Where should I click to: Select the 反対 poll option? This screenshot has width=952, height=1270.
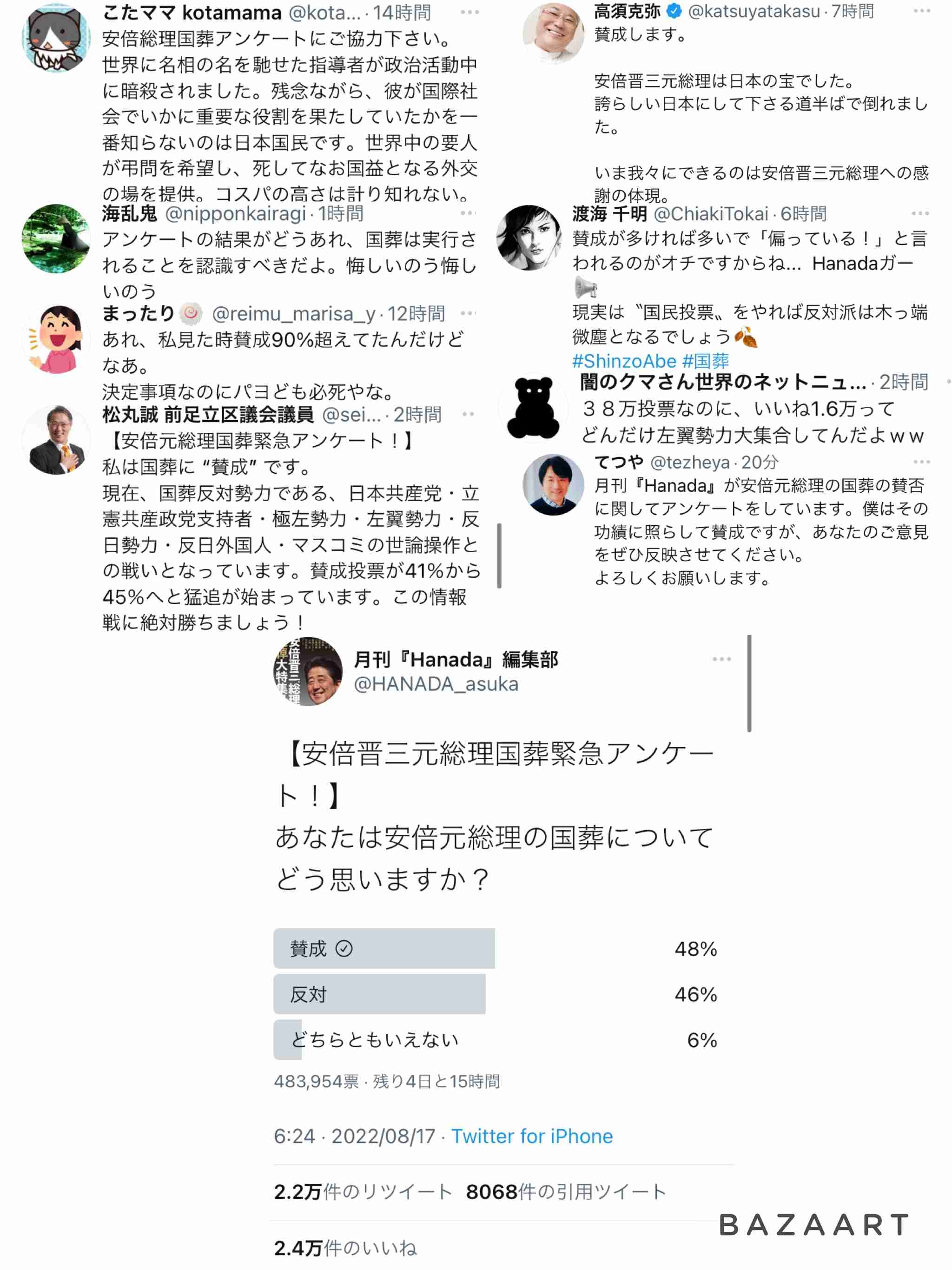(495, 994)
